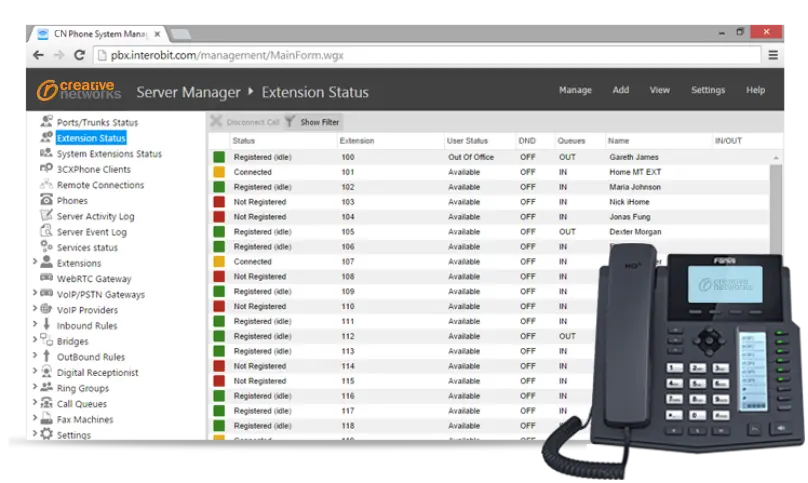Click the browser address bar
The width and height of the screenshot is (808, 483).
(420, 55)
